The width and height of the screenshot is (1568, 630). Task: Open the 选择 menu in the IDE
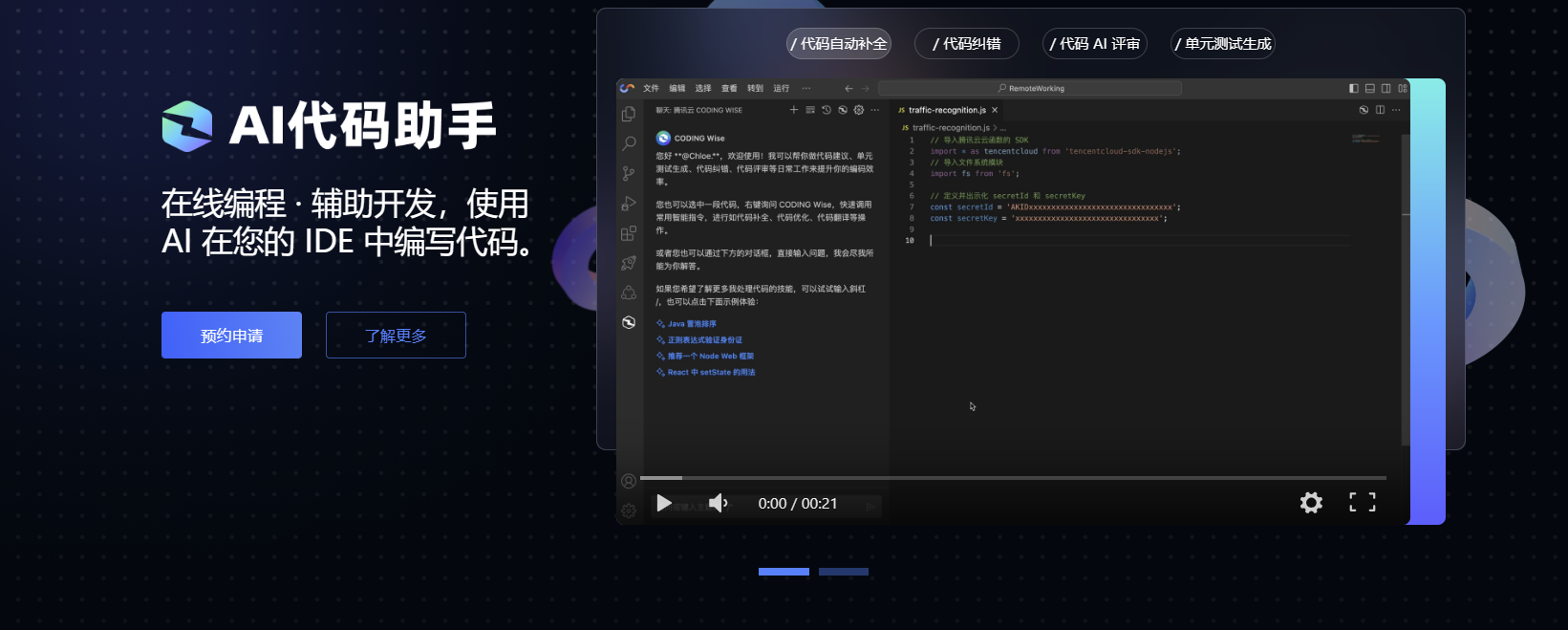[x=703, y=88]
